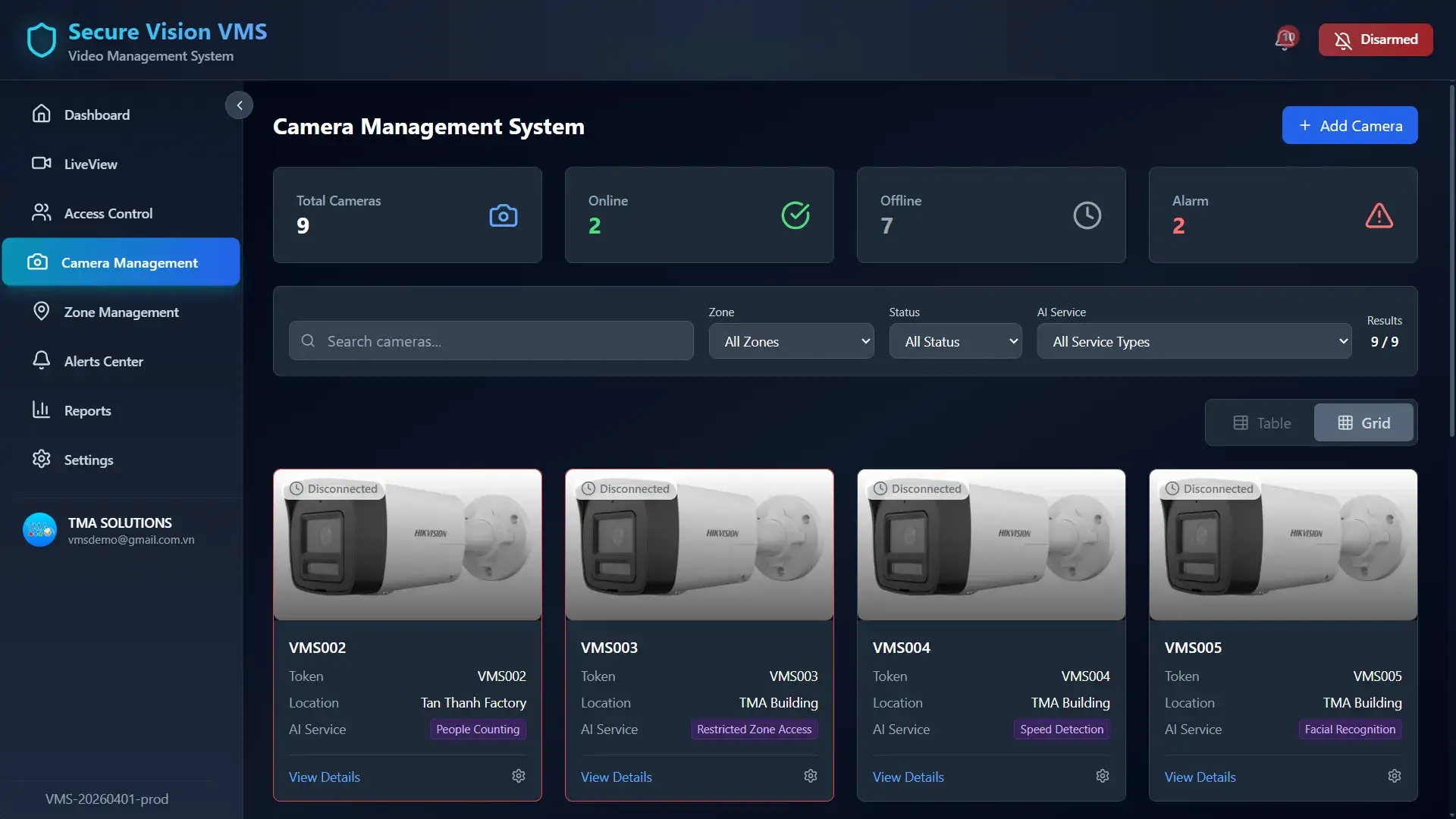Click the VMS004 card settings gear
Screen dimensions: 1456x819
click(1103, 776)
